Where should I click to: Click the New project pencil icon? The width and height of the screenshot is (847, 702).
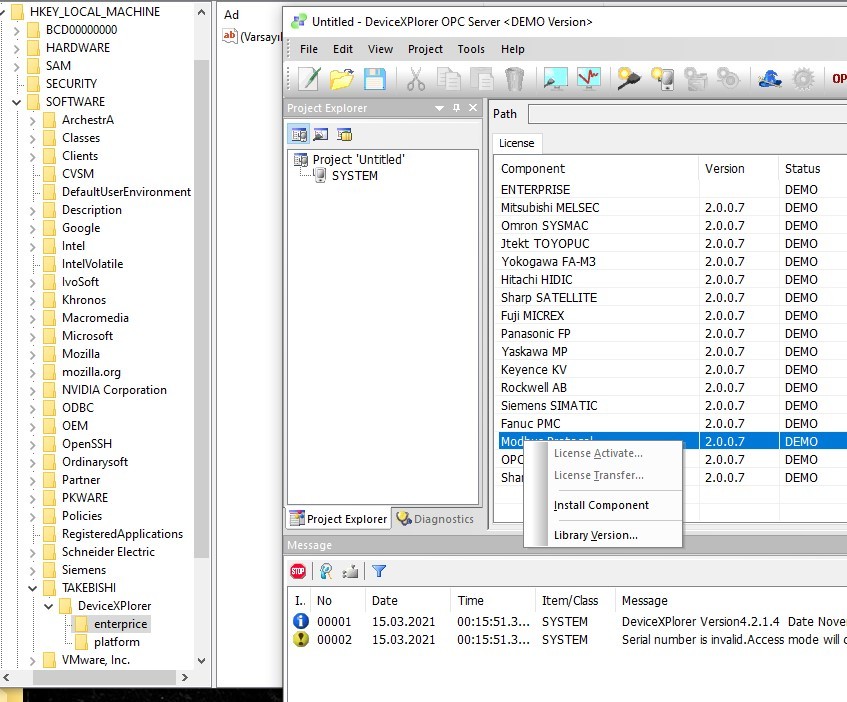pyautogui.click(x=310, y=79)
